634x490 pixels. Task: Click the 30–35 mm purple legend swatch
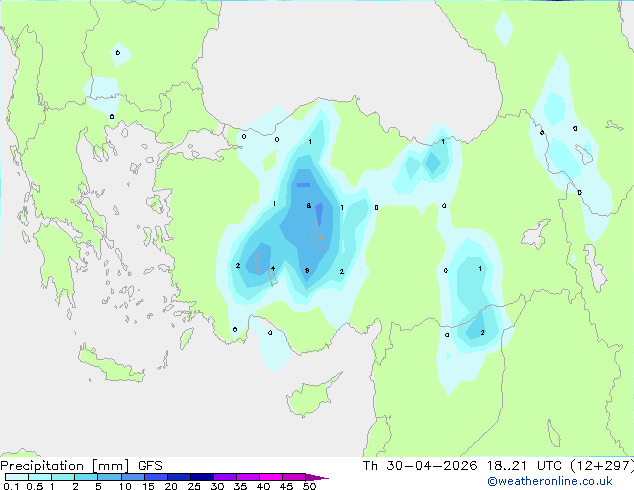pyautogui.click(x=224, y=477)
